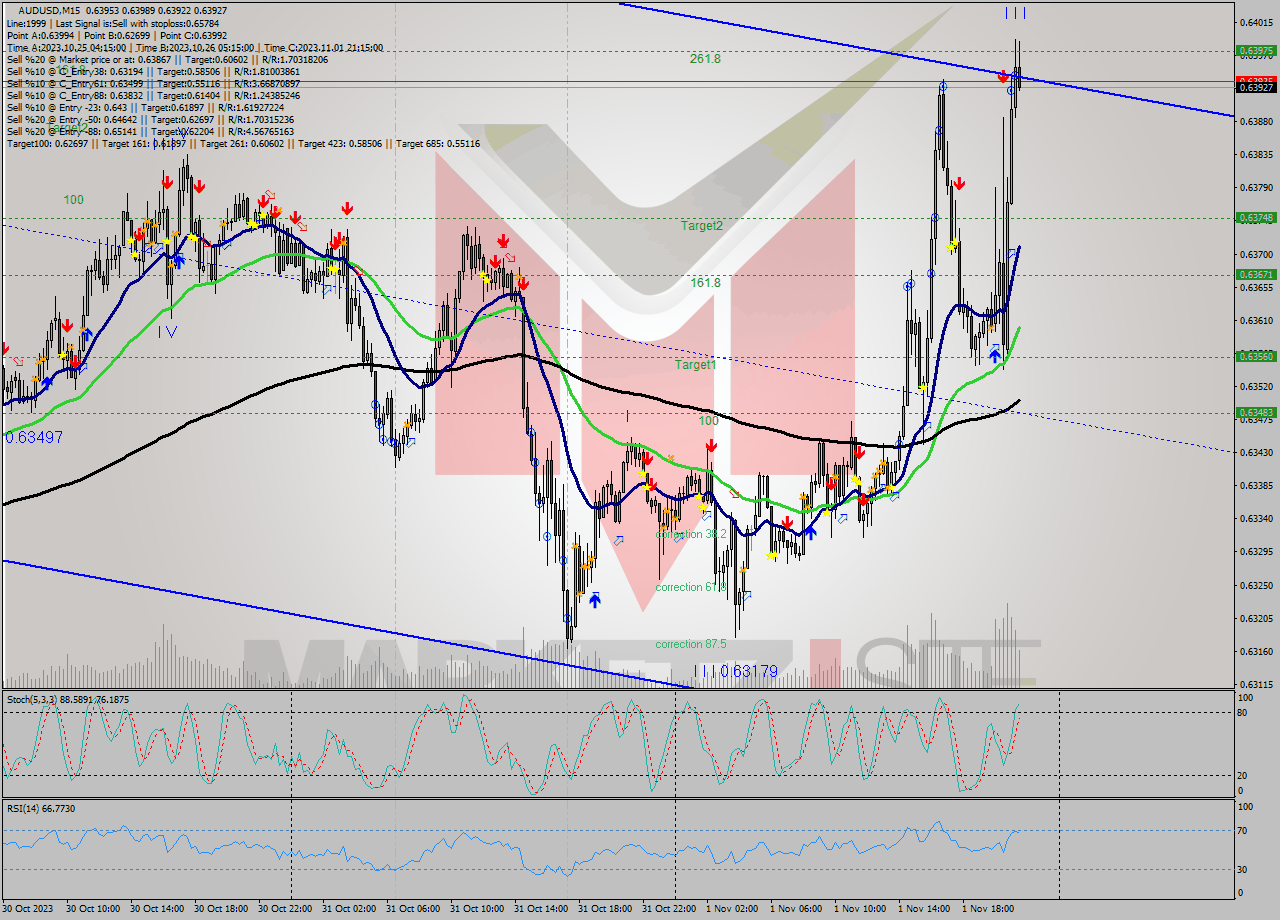The width and height of the screenshot is (1280, 920).
Task: Click the green 261.8 Fibonacci label
Action: click(x=705, y=59)
